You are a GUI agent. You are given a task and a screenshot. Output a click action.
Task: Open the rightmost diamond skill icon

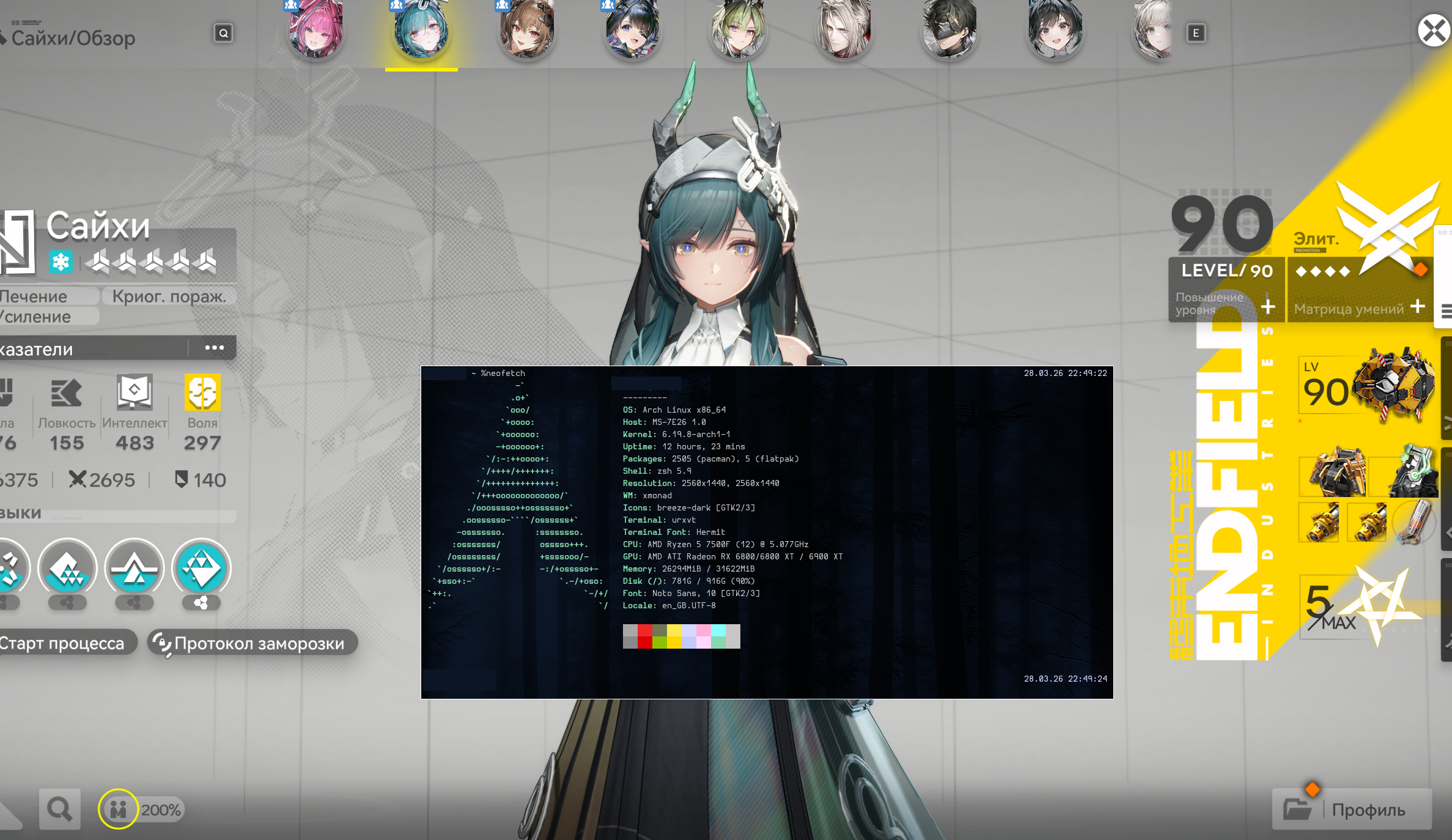tap(201, 569)
